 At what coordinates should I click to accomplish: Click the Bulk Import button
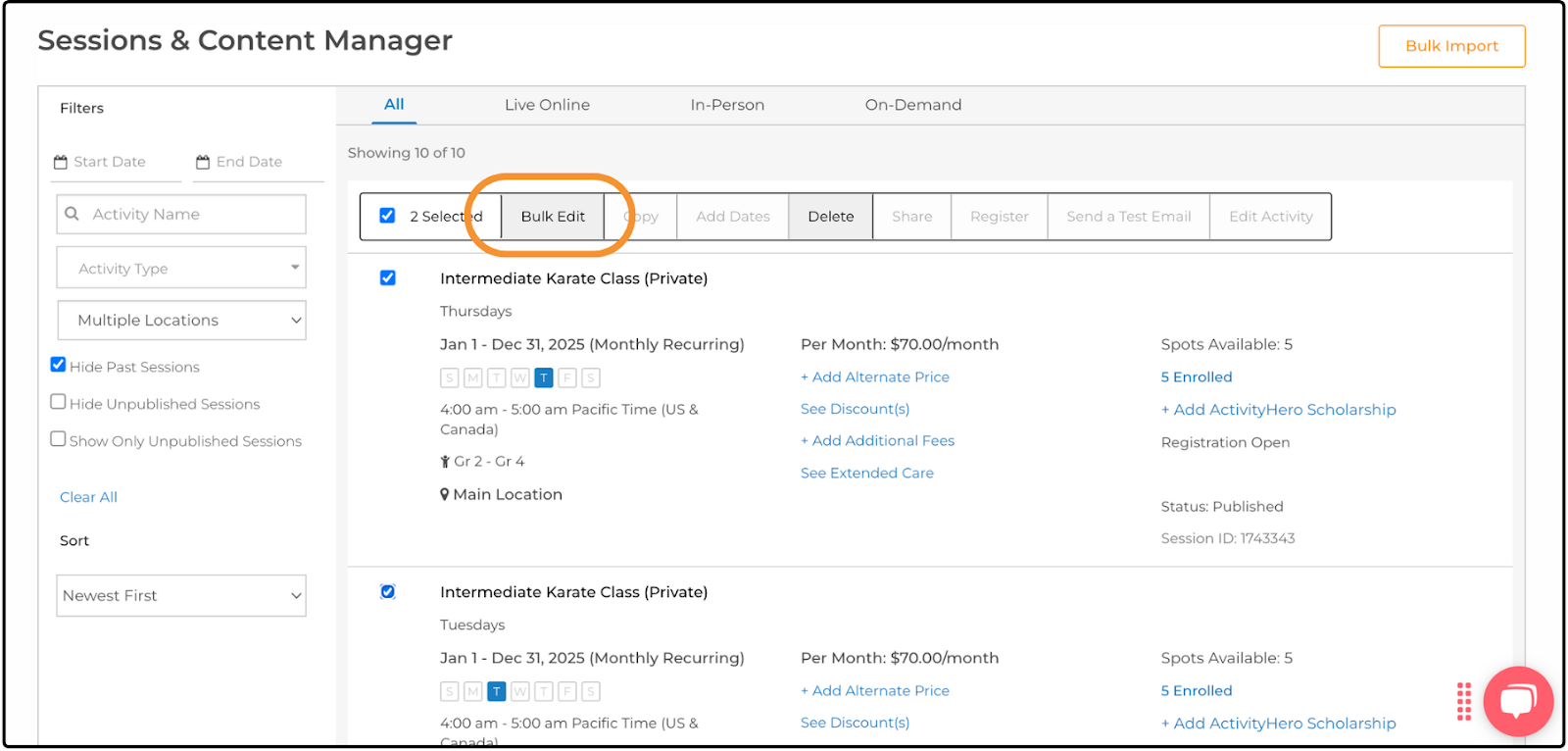(1451, 46)
